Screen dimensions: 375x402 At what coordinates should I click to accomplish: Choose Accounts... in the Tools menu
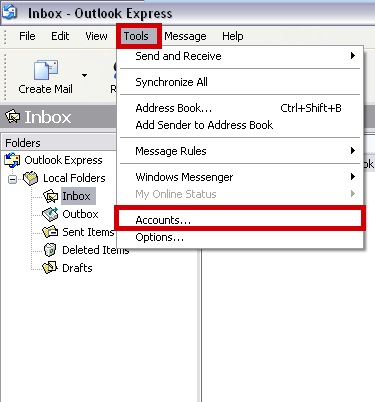pos(240,220)
